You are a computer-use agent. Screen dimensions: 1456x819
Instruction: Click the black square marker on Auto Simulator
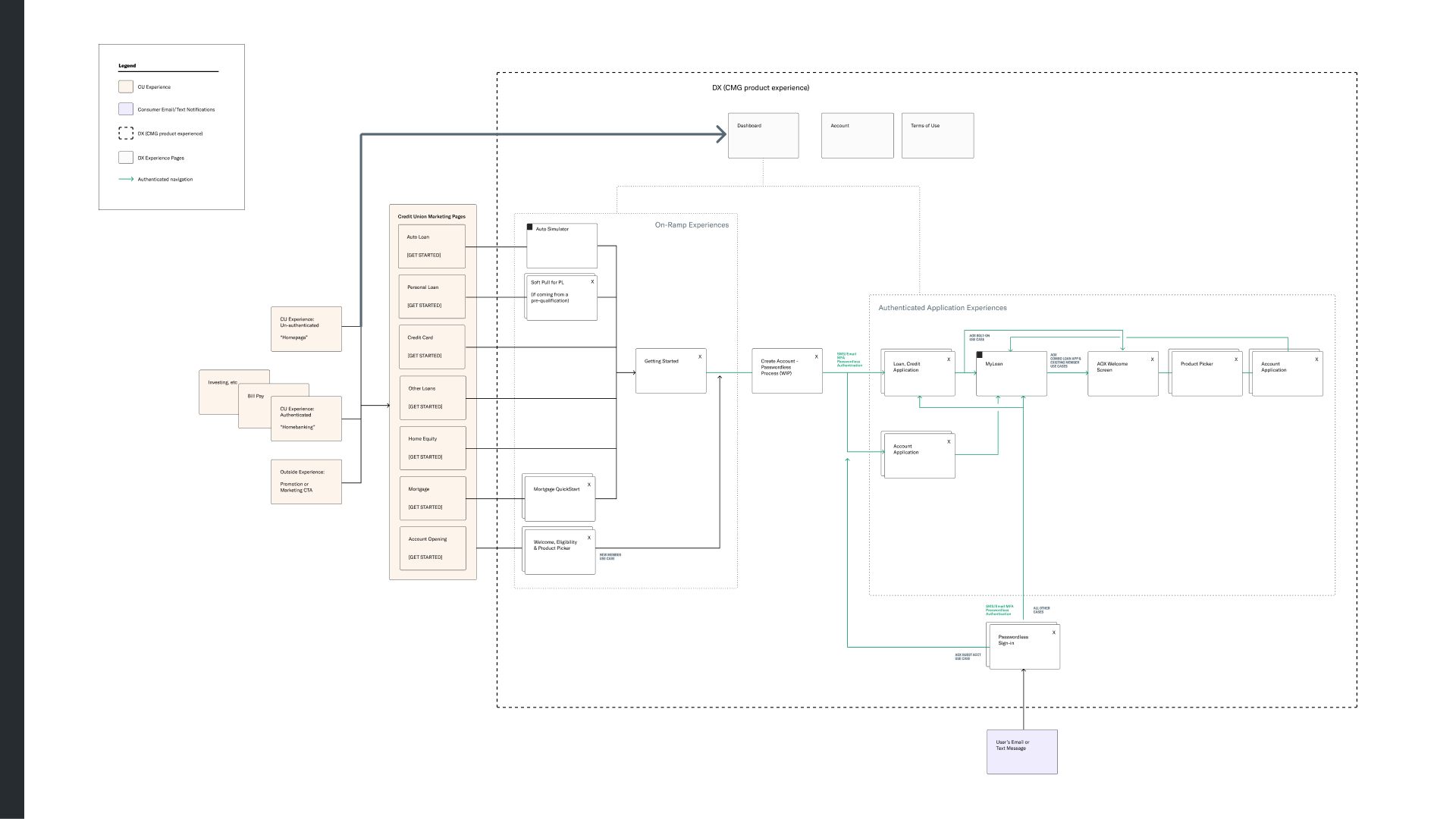530,227
